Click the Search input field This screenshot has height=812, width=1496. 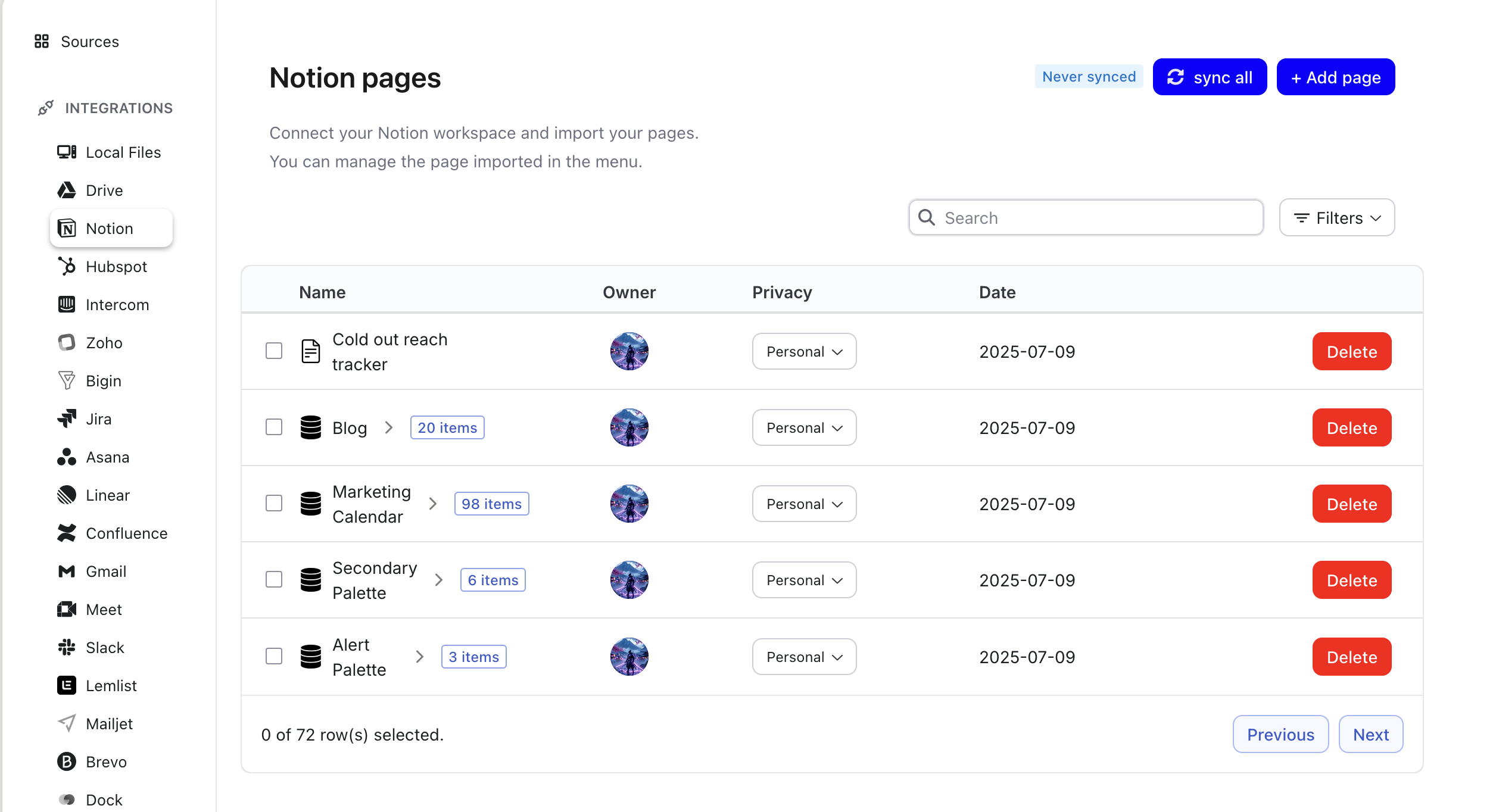click(x=1096, y=218)
